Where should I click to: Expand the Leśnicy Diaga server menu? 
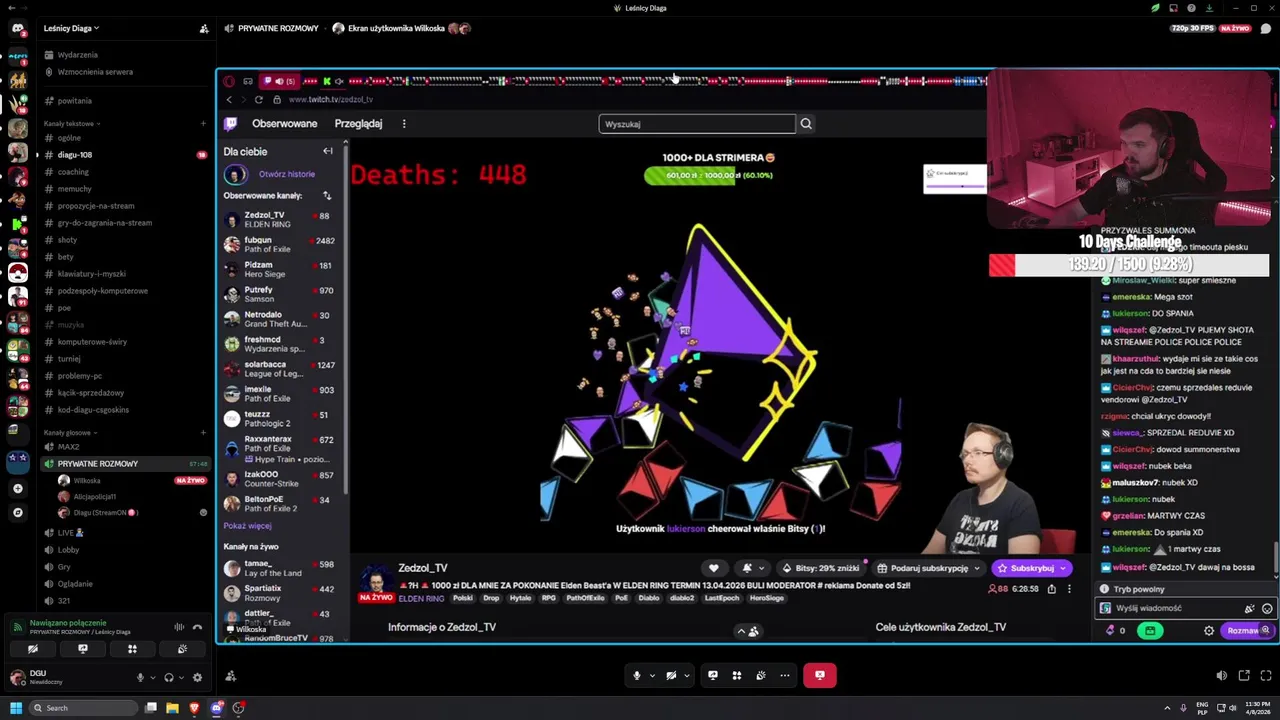click(71, 28)
